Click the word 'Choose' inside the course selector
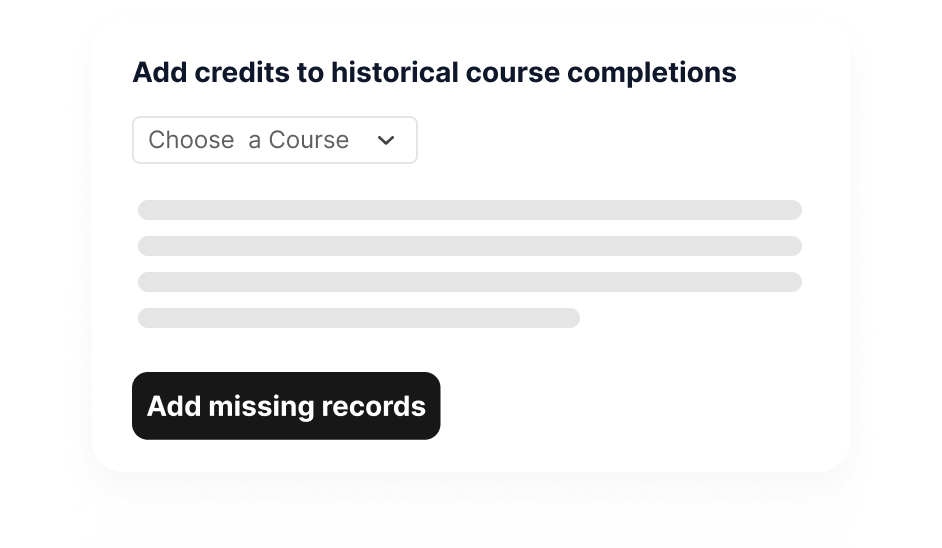942x548 pixels. (x=191, y=140)
